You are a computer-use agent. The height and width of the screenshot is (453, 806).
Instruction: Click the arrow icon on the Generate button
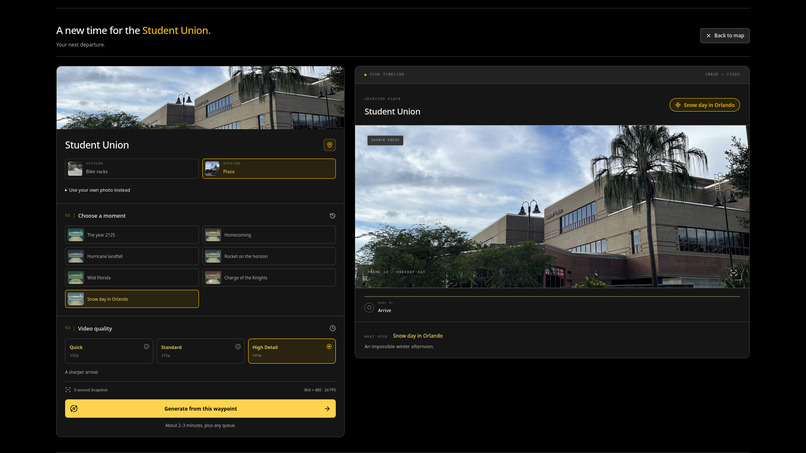click(x=327, y=409)
